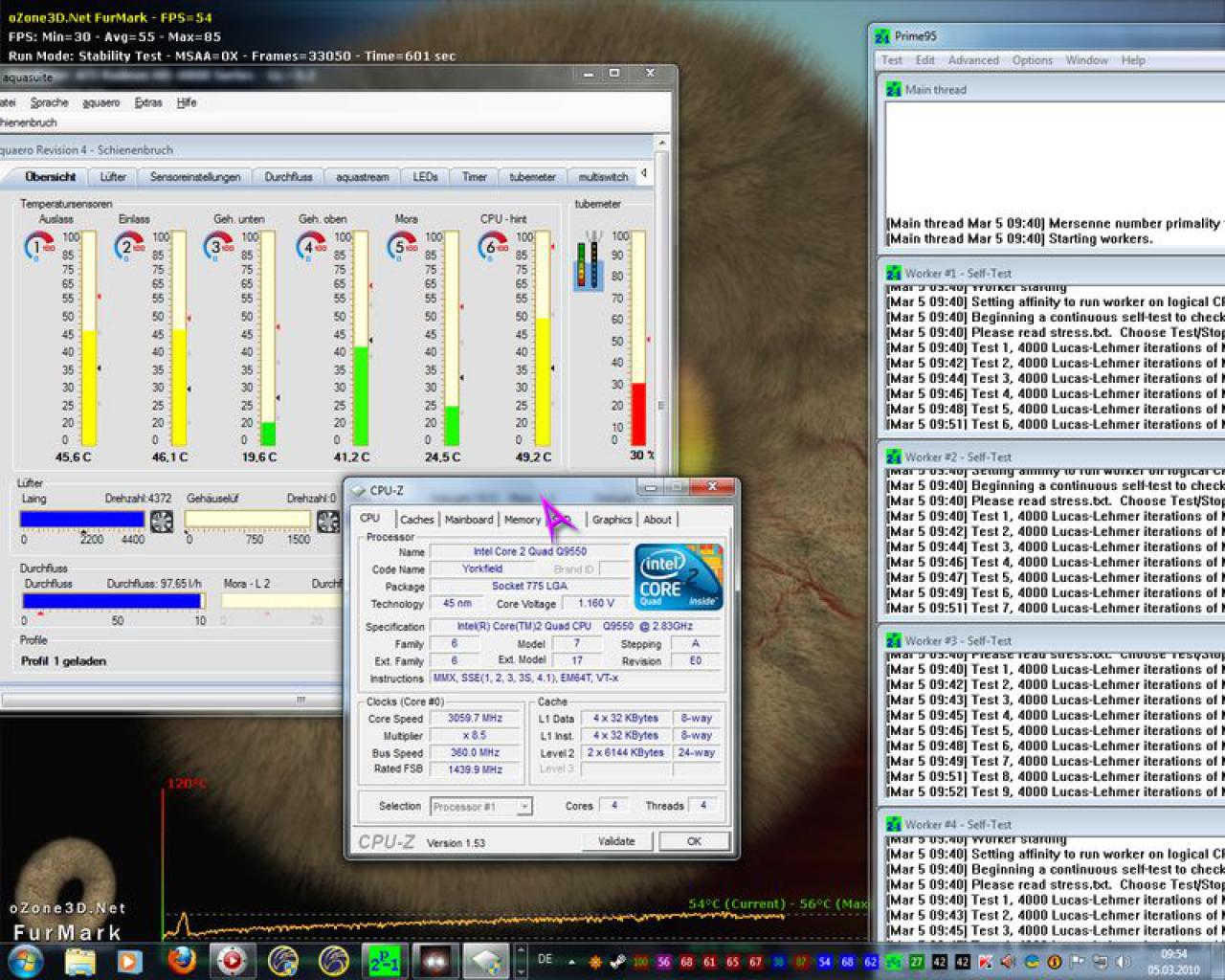Image resolution: width=1225 pixels, height=980 pixels.
Task: Open the Advanced menu in Prime95
Action: (973, 60)
